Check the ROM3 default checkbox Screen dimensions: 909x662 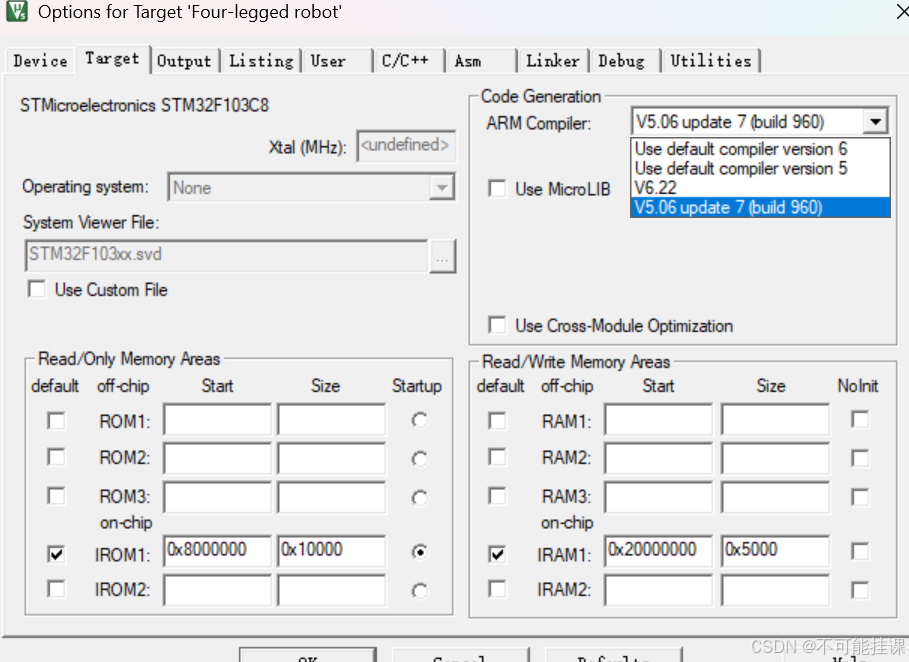56,496
